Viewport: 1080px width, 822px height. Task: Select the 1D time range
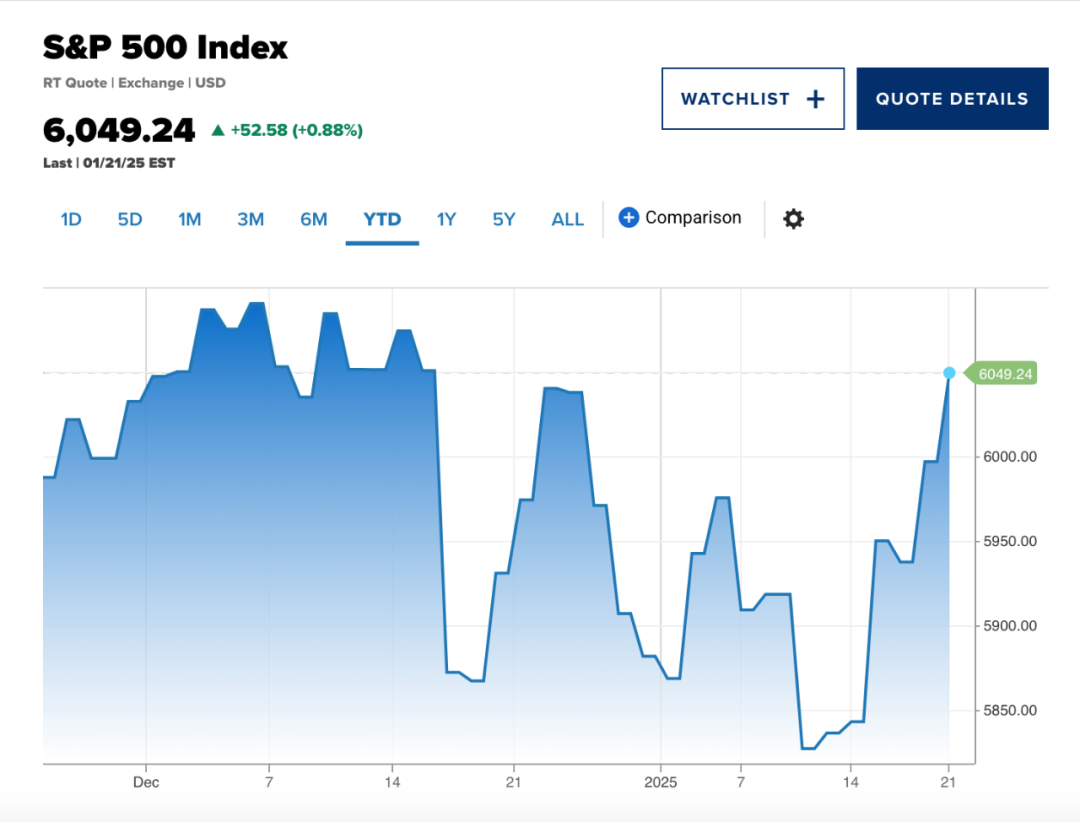(x=71, y=219)
